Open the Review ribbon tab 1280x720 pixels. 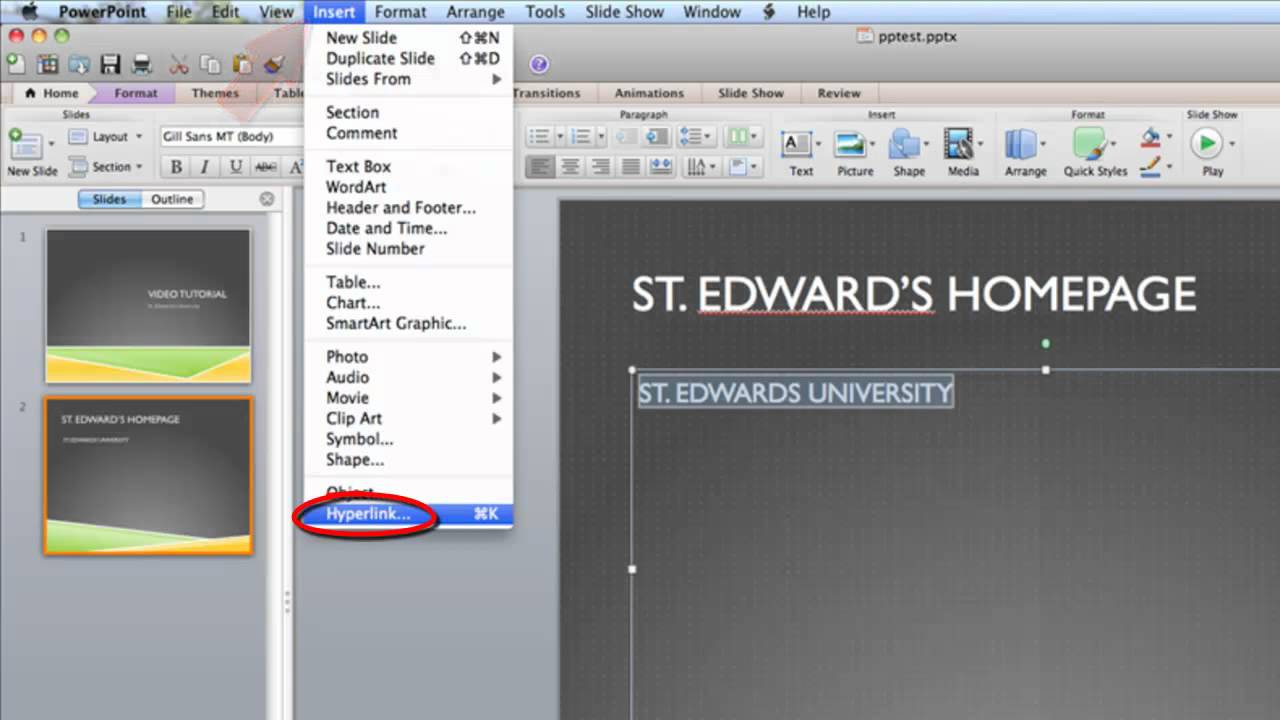click(839, 93)
